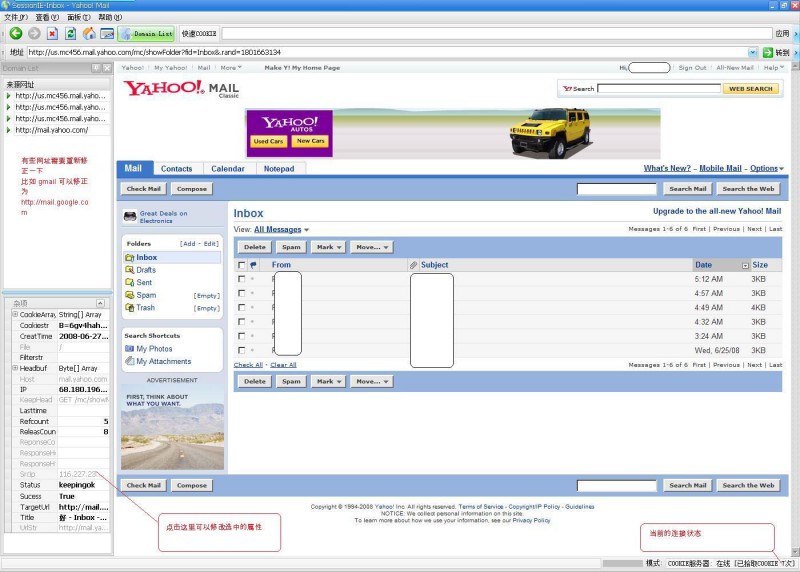Viewport: 800px width, 572px height.
Task: Click the Refresh page icon
Action: 70,34
